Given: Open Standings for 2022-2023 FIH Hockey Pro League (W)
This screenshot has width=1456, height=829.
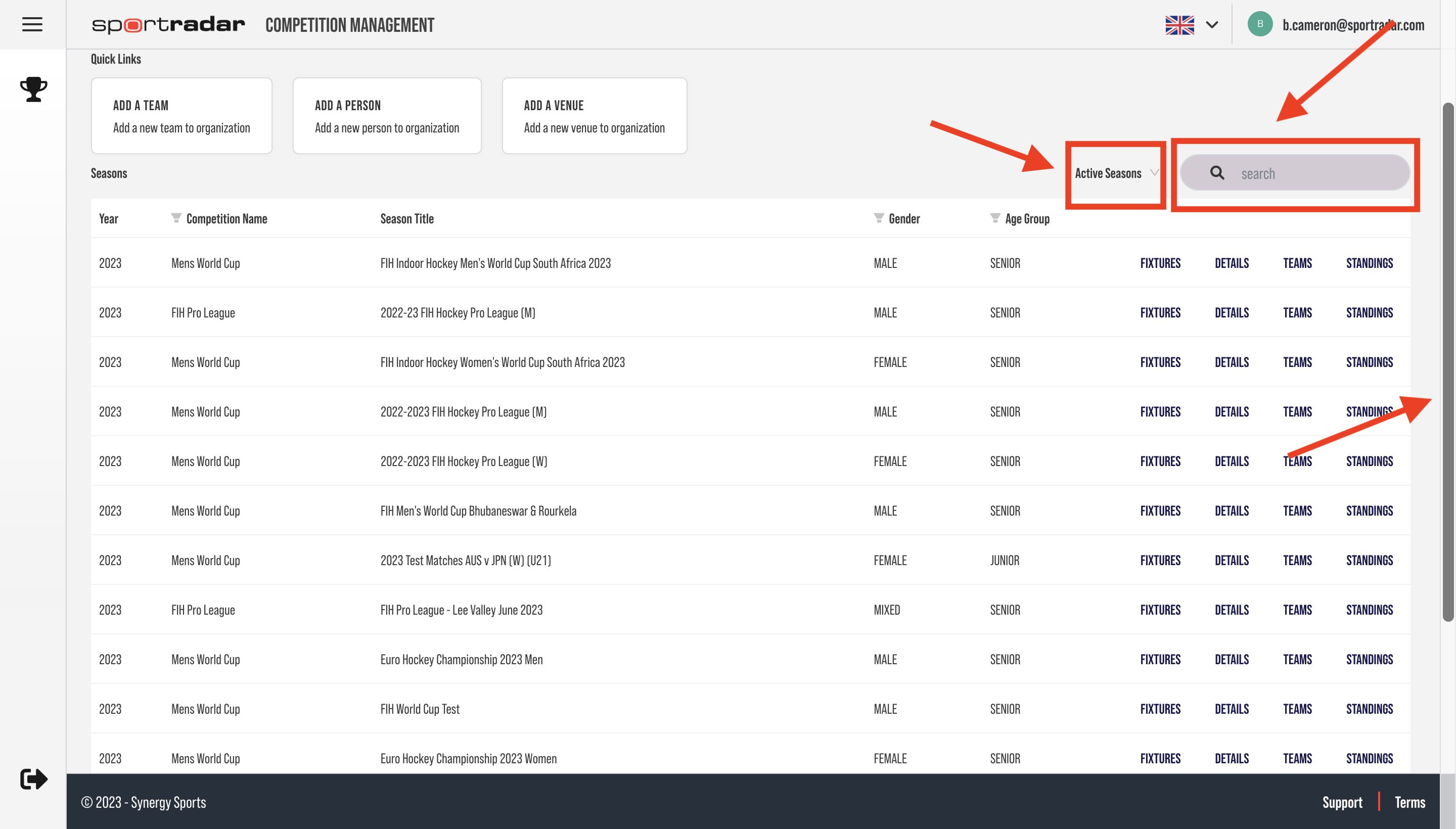Looking at the screenshot, I should point(1370,461).
